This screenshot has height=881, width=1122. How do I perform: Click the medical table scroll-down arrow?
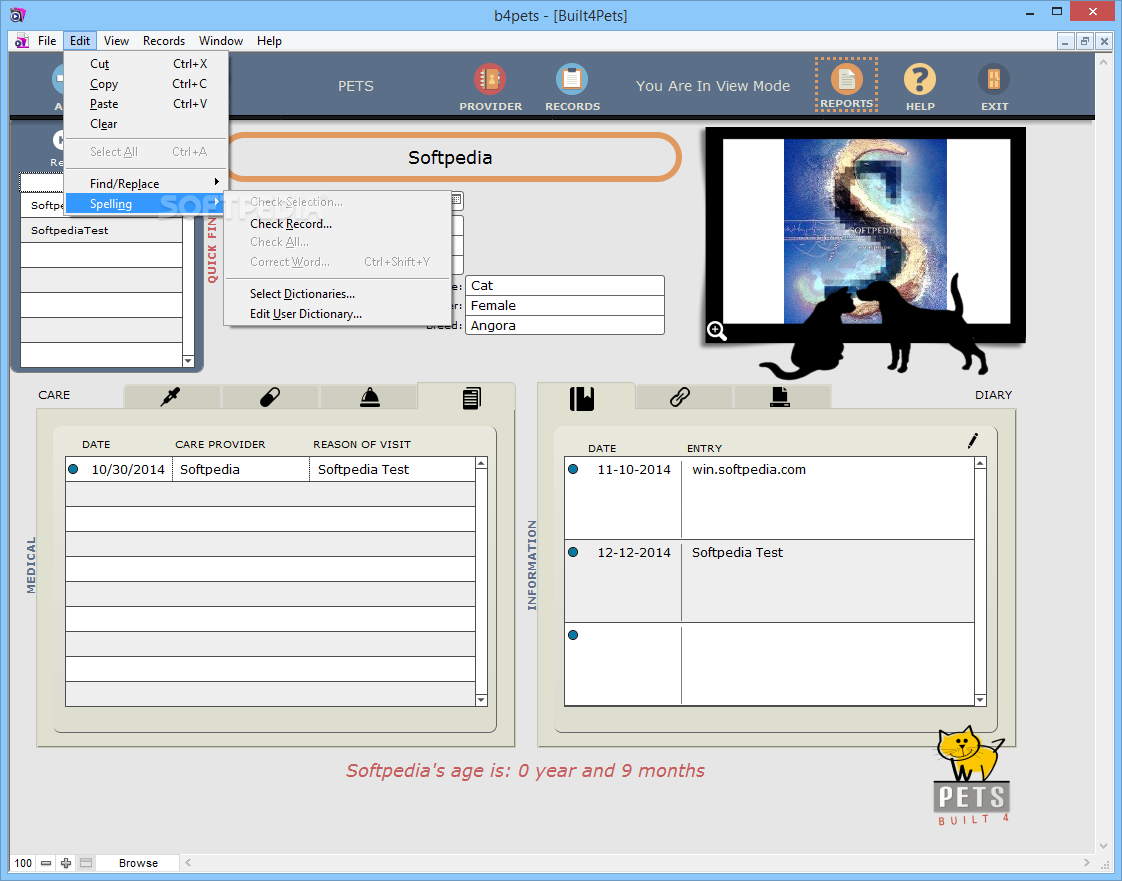coord(482,700)
